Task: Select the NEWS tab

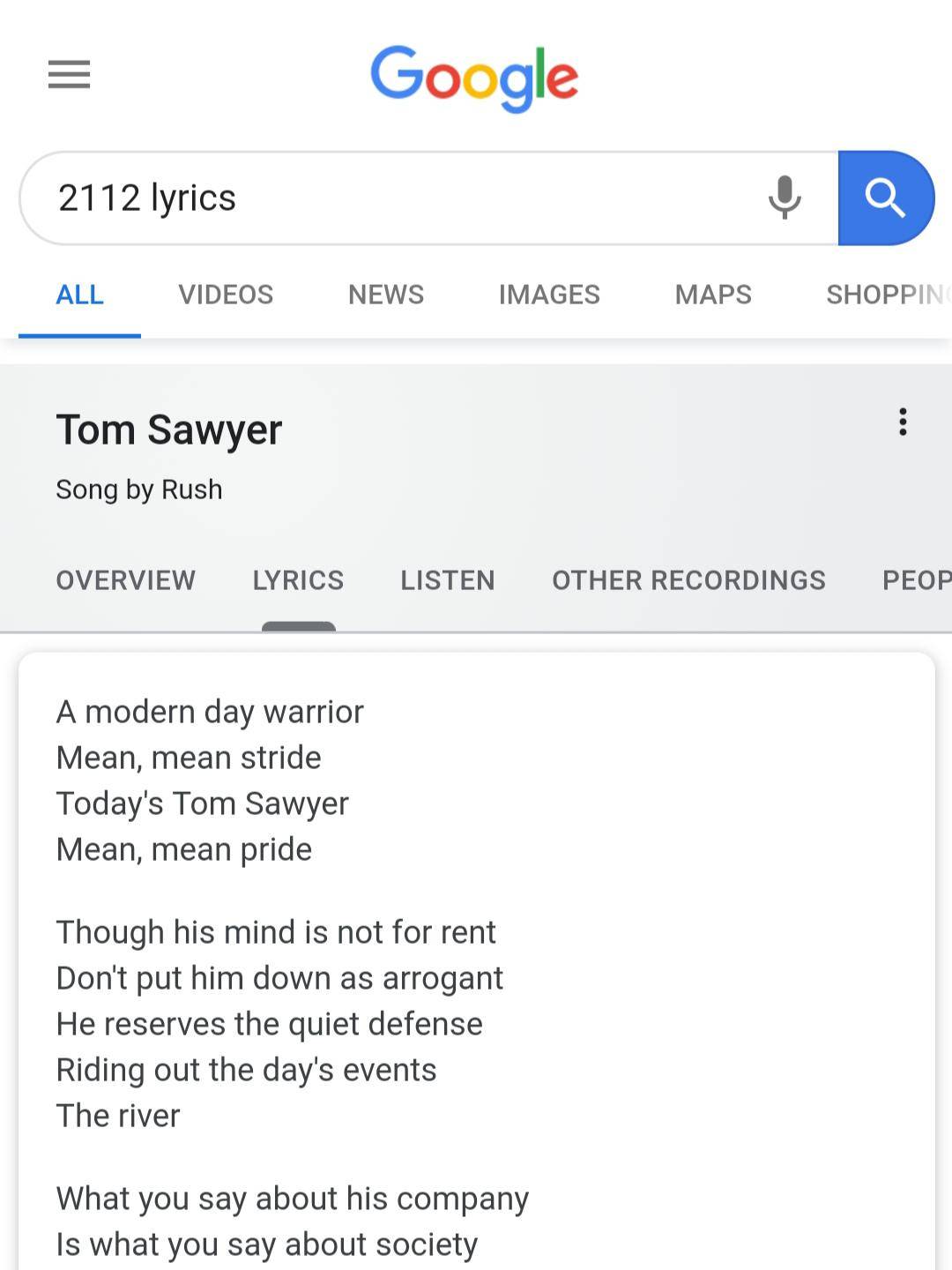Action: (x=385, y=295)
